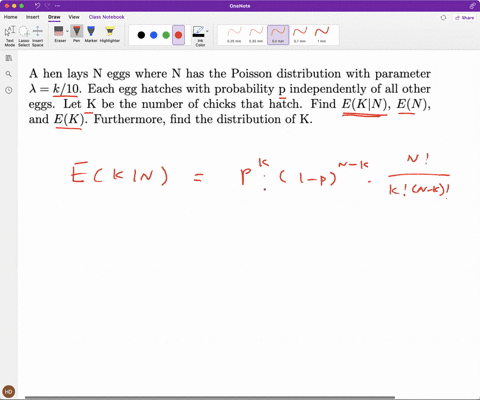Open the Ink Color picker

coord(199,36)
